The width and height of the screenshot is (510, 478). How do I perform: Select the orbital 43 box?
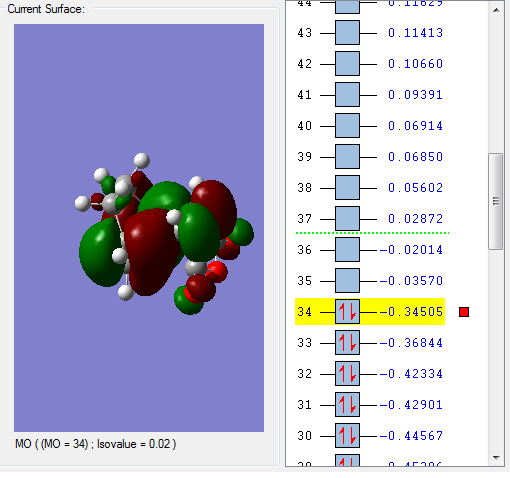click(347, 33)
